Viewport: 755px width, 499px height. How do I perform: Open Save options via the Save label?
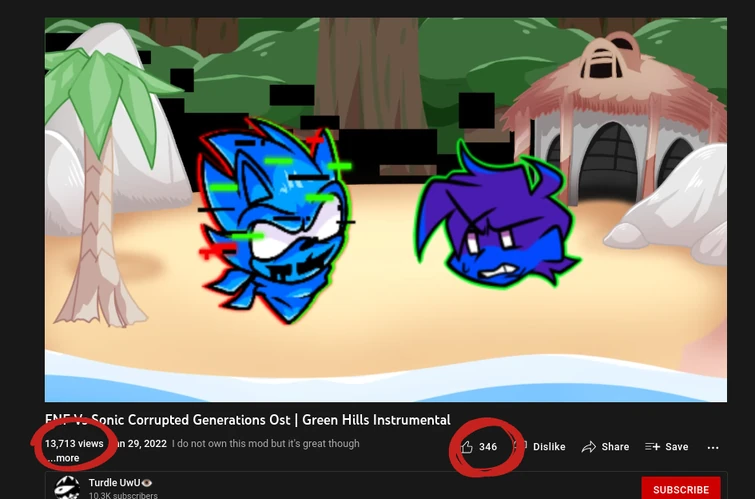(677, 447)
